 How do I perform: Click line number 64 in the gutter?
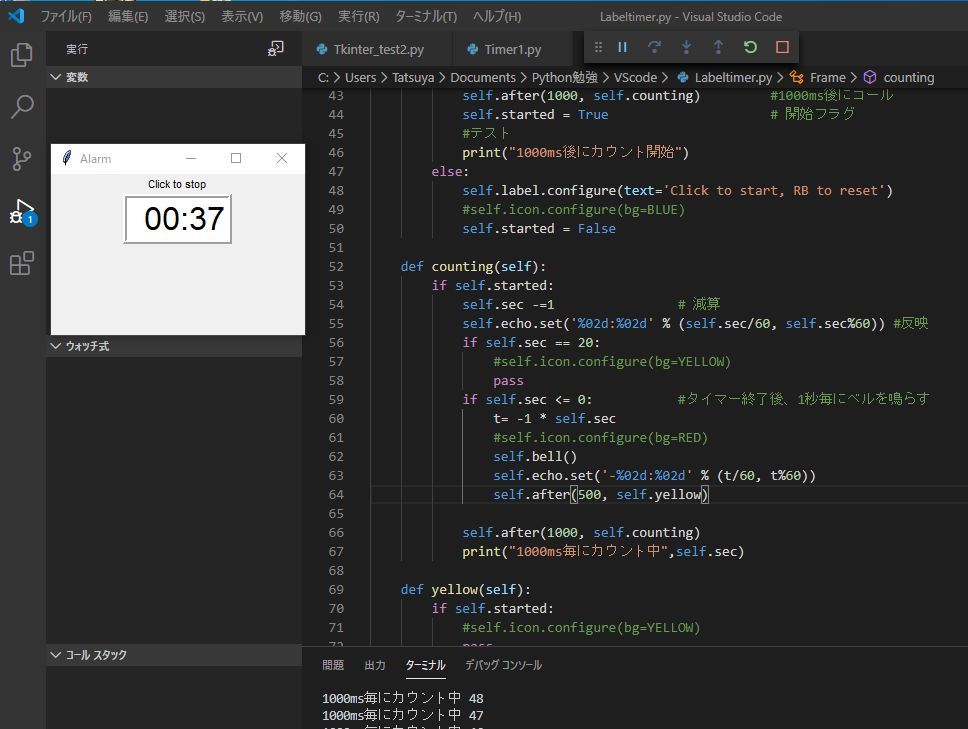tap(336, 494)
